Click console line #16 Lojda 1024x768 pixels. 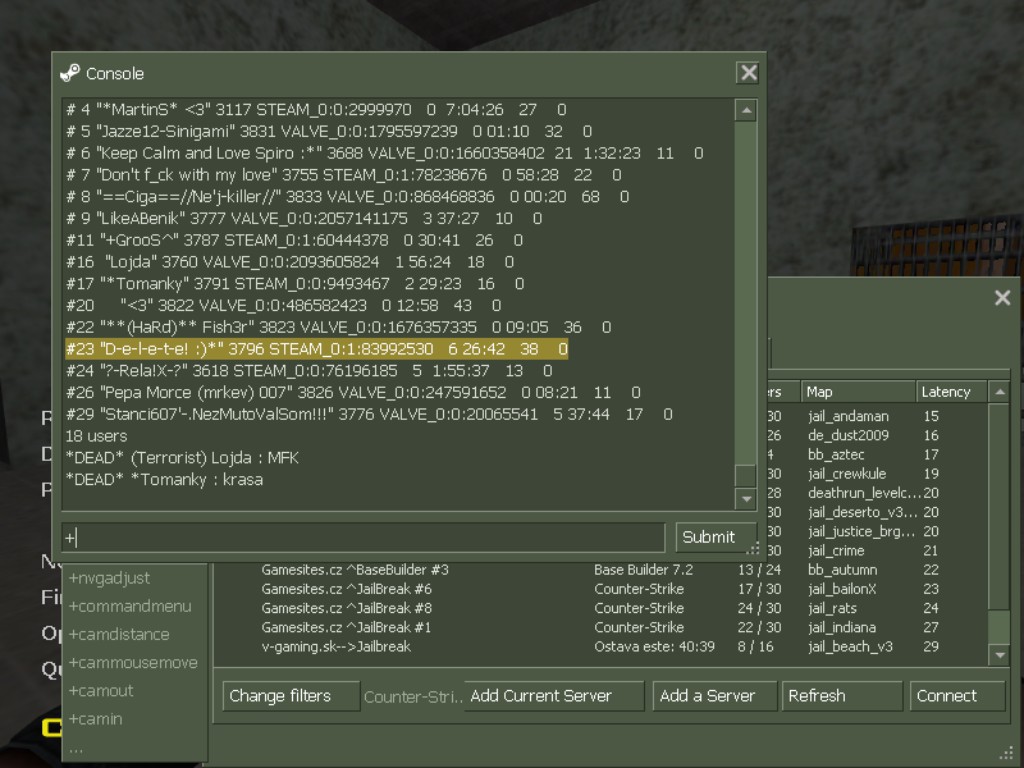click(290, 262)
